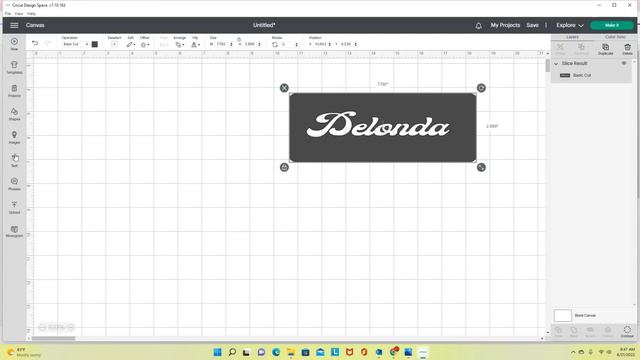Open the View menu
This screenshot has height=360, width=640.
tap(19, 13)
